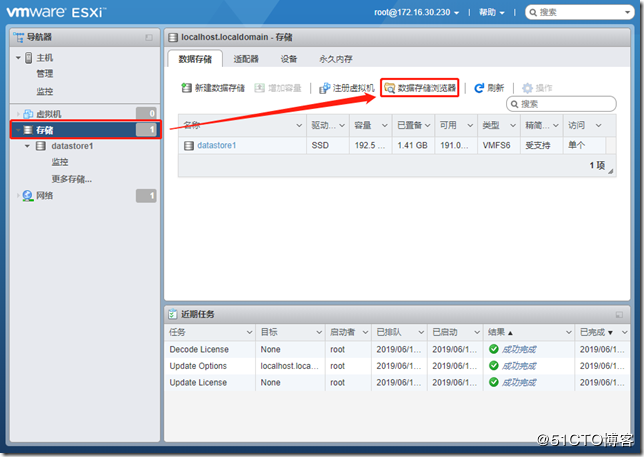Open result link for Update Options task
This screenshot has height=457, width=644.
pyautogui.click(x=519, y=366)
